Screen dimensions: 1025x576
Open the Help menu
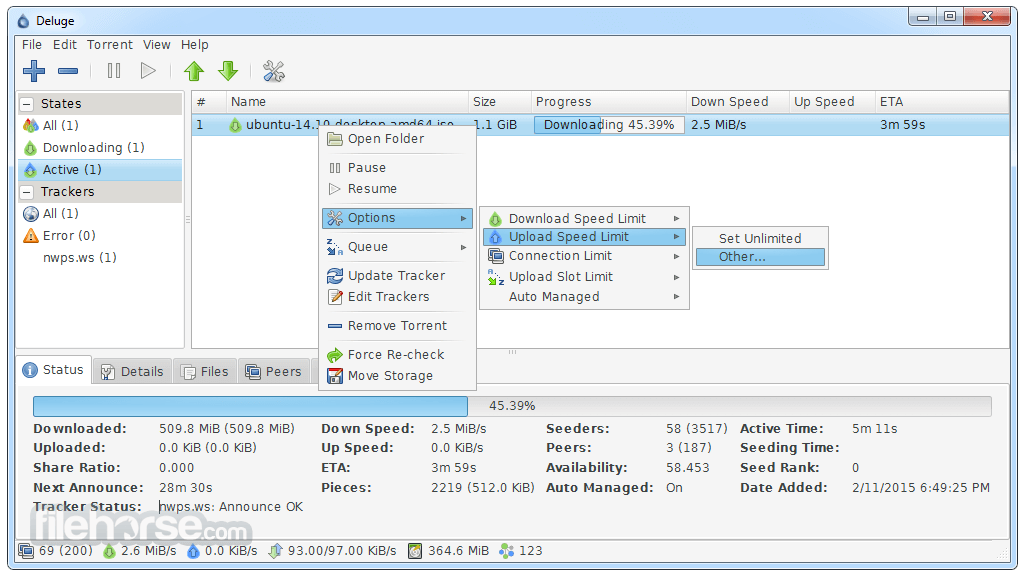pos(195,44)
